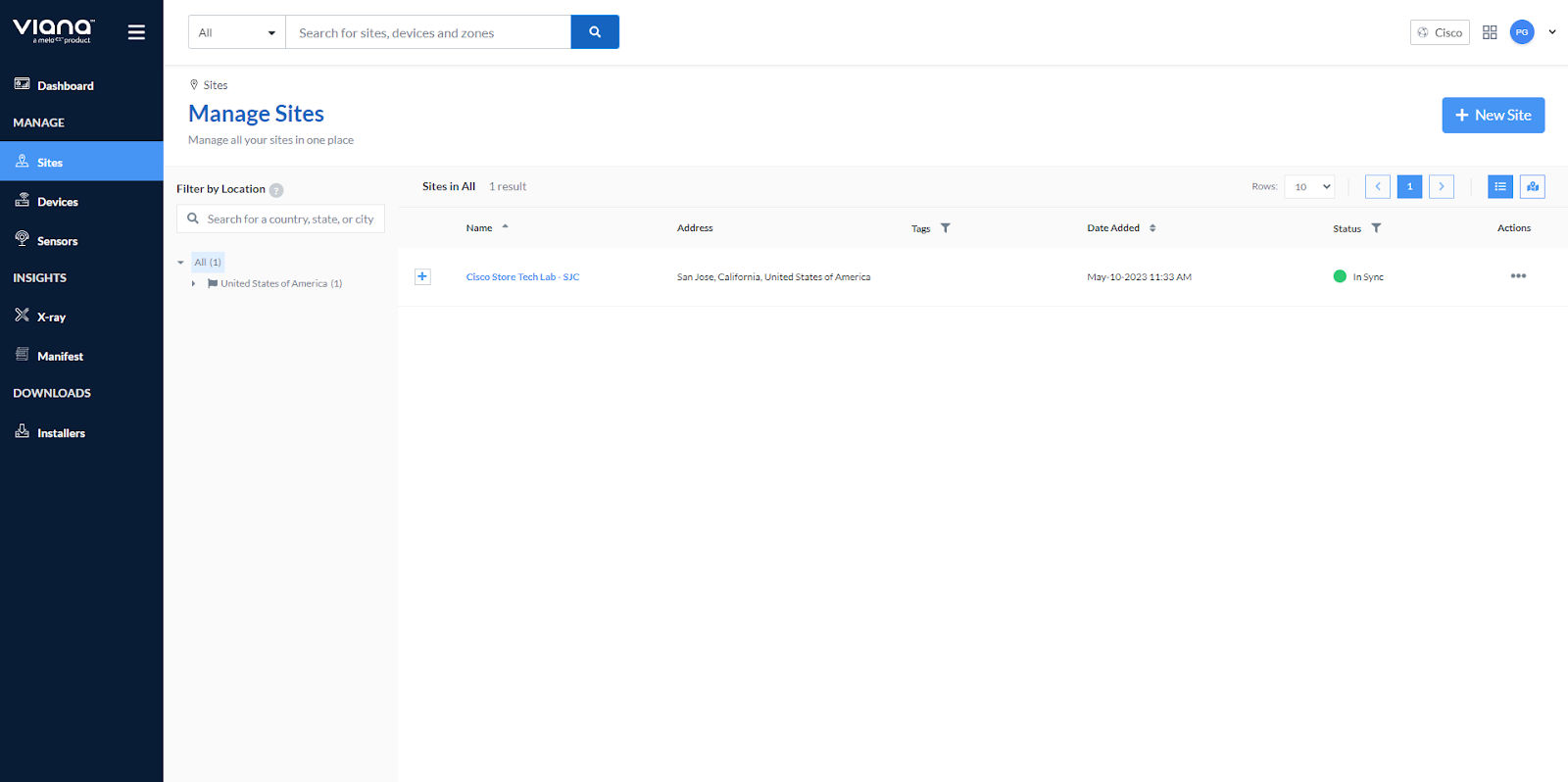Sort by Date Added column

[1152, 228]
